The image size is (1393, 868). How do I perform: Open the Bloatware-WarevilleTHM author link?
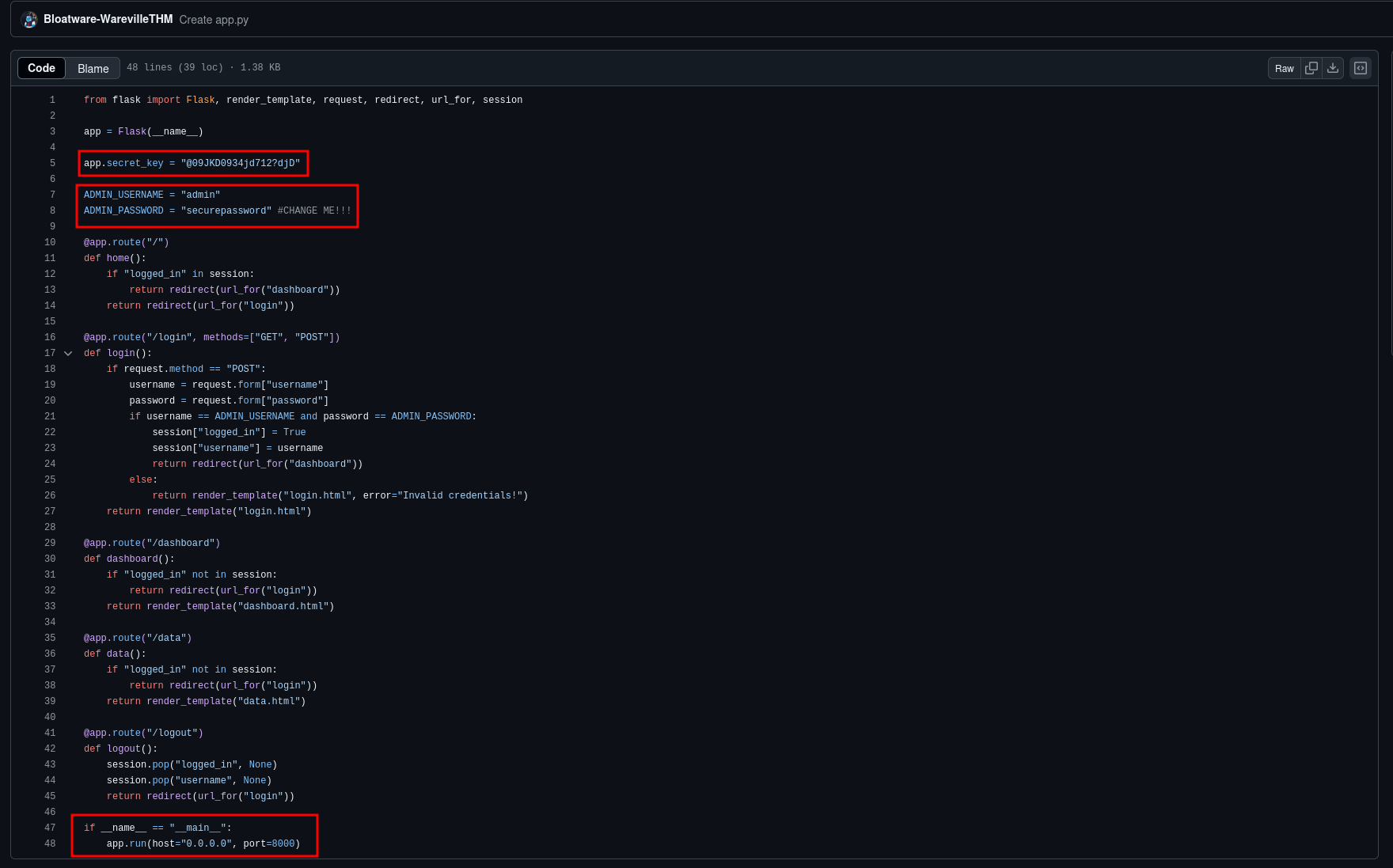pos(108,19)
